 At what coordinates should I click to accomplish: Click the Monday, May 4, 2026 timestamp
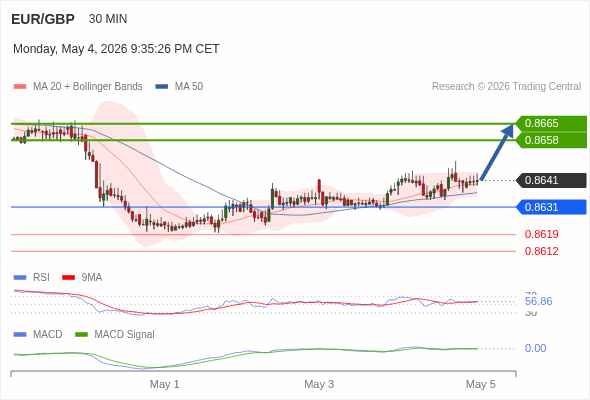click(116, 49)
